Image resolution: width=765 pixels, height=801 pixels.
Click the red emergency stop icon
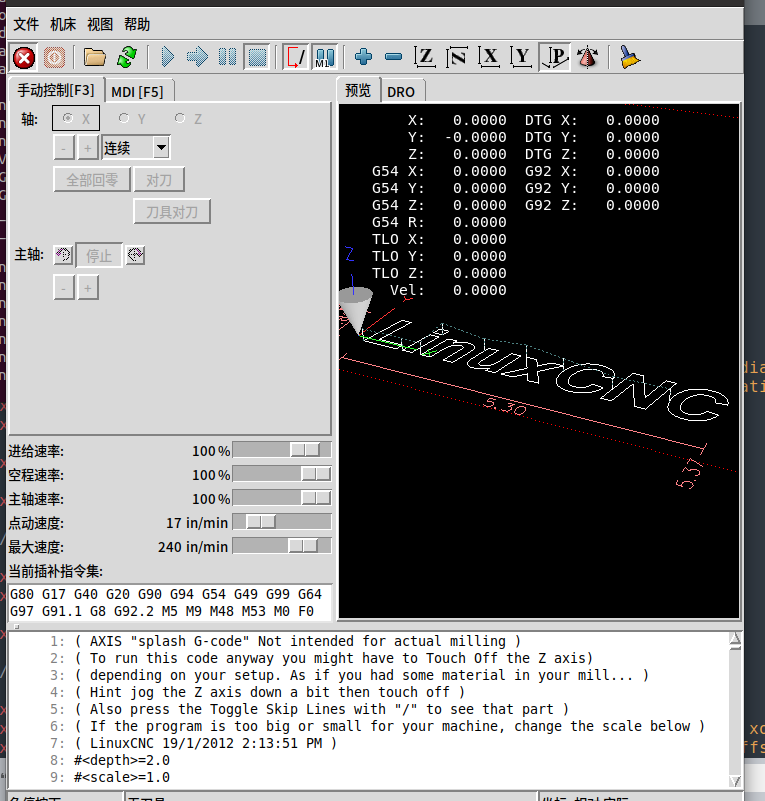[x=24, y=57]
